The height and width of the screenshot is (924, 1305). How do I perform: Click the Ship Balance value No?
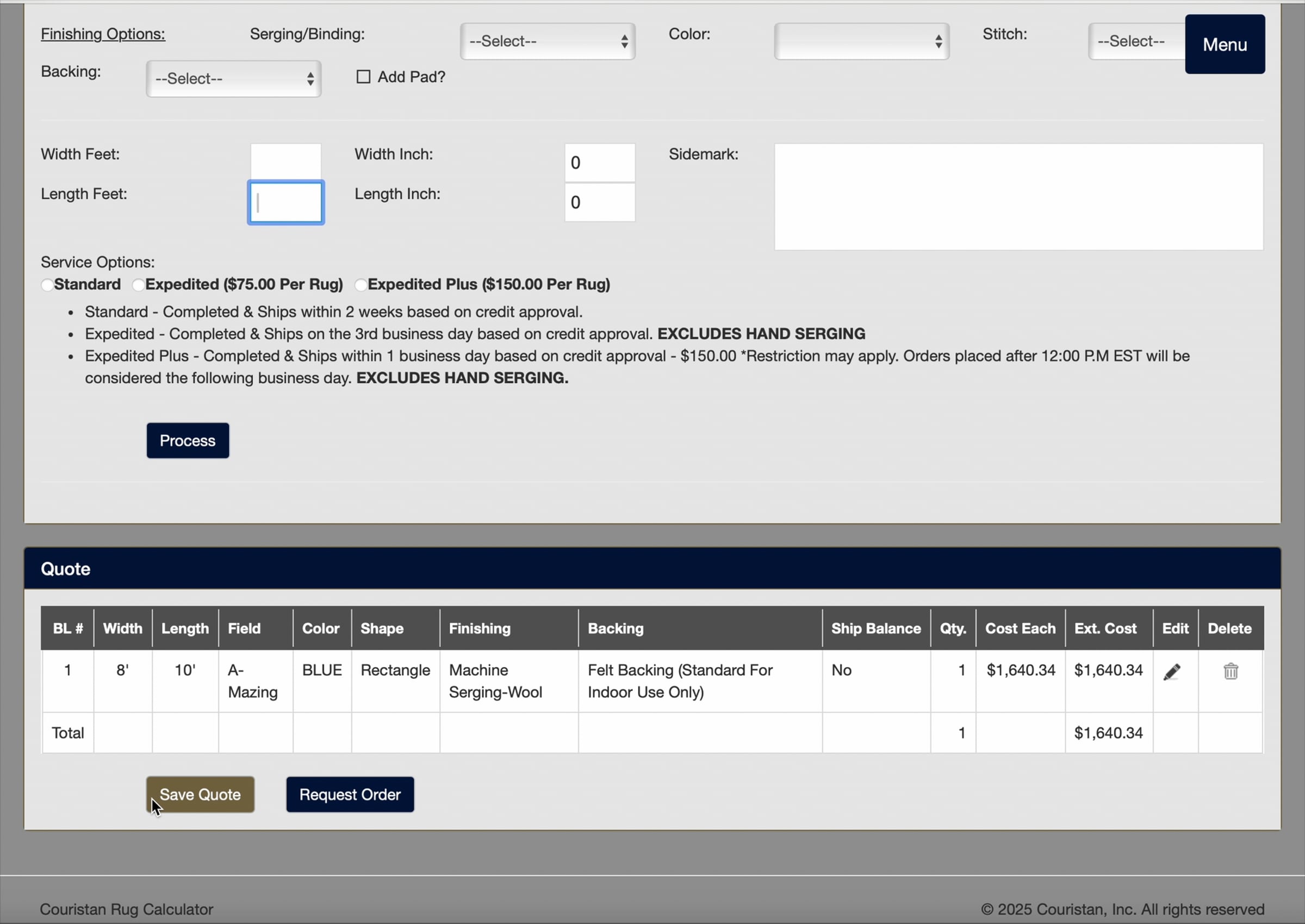point(841,670)
